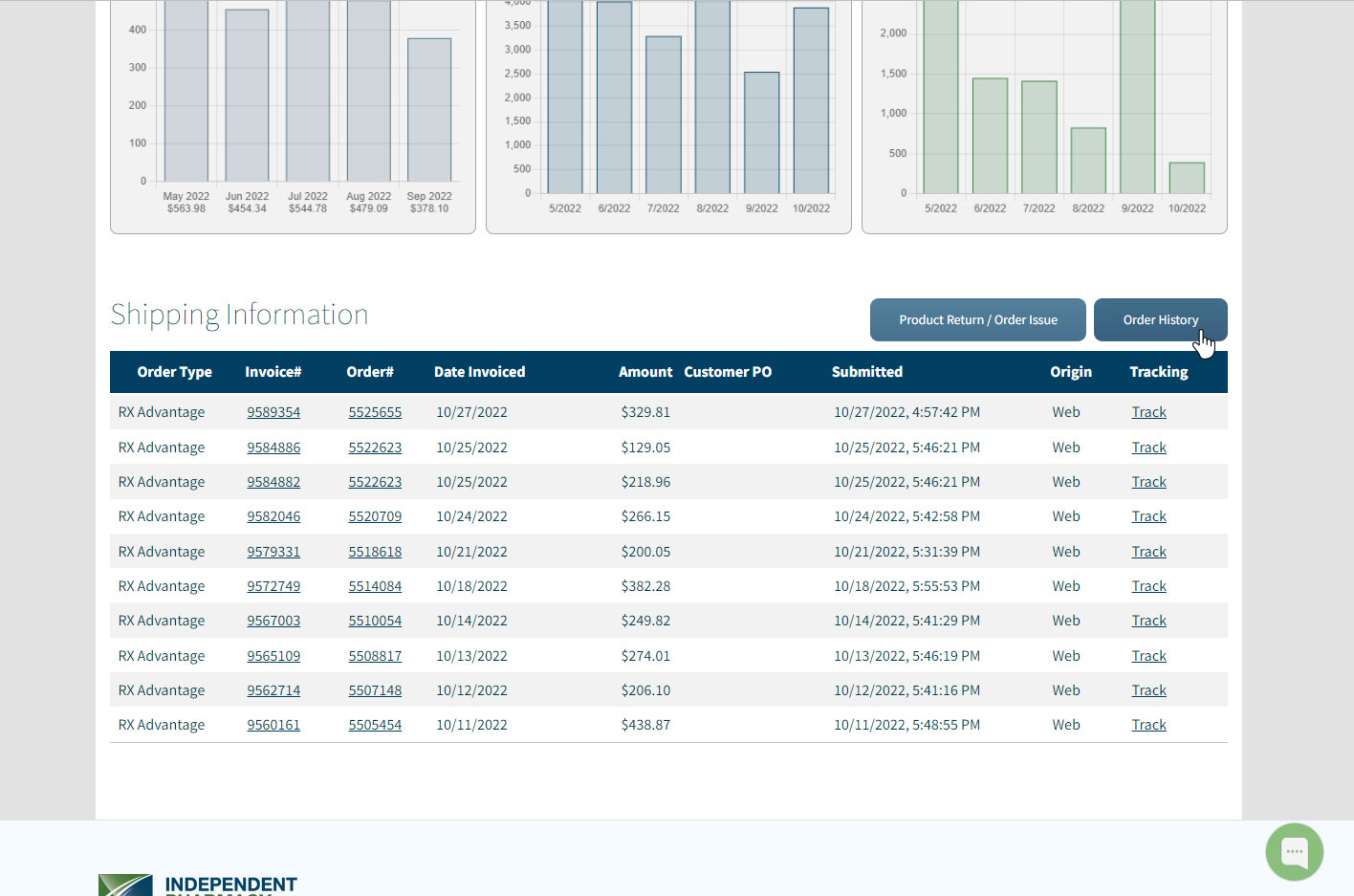Select the $382.28 amount cell
The height and width of the screenshot is (896, 1354).
(x=645, y=586)
